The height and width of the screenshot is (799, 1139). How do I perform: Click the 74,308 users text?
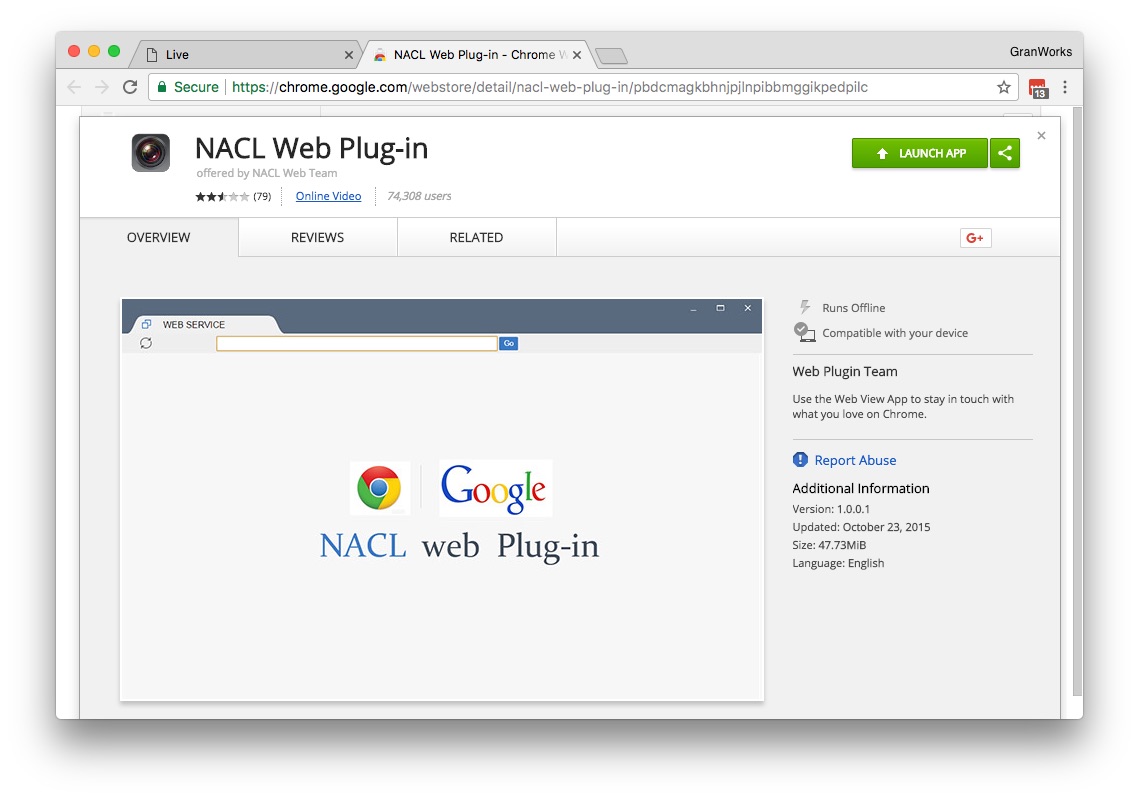419,196
